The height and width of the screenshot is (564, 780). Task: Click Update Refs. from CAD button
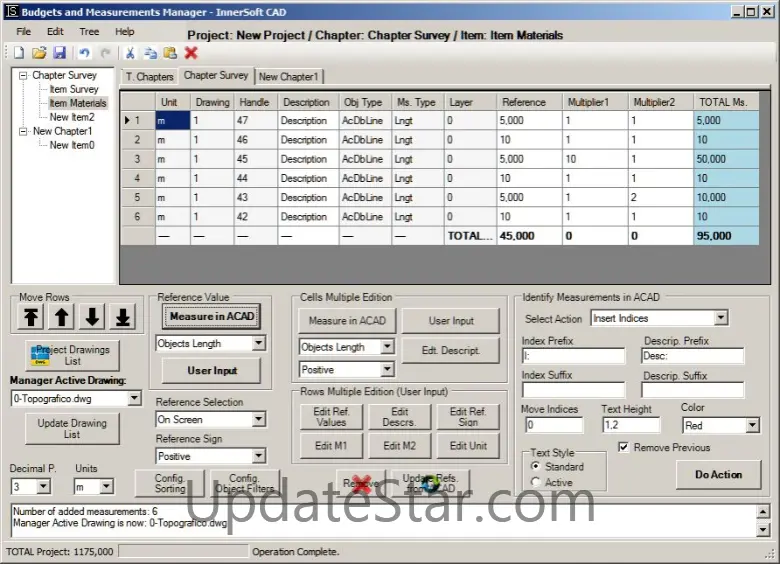click(430, 483)
